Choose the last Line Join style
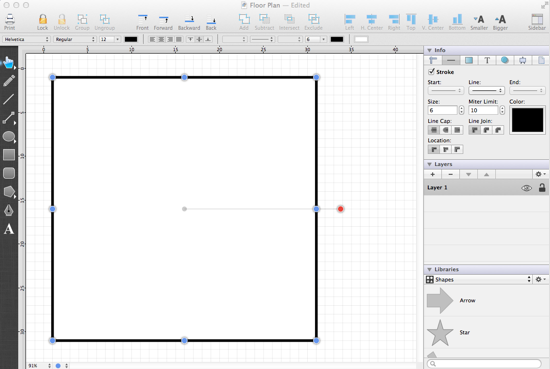This screenshot has height=369, width=550. click(498, 130)
